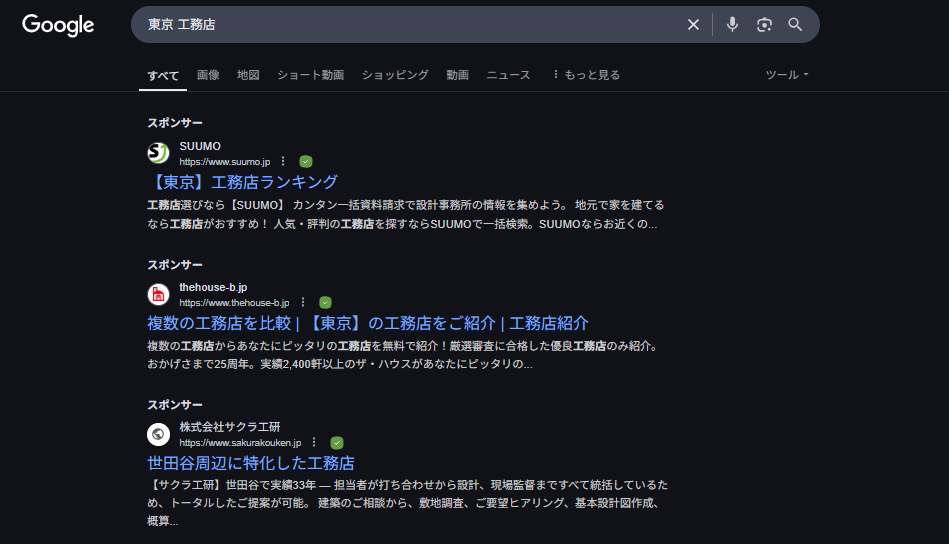Viewport: 949px width, 544px height.
Task: Click the 株式会社サクラ工研 globe favicon
Action: [159, 434]
